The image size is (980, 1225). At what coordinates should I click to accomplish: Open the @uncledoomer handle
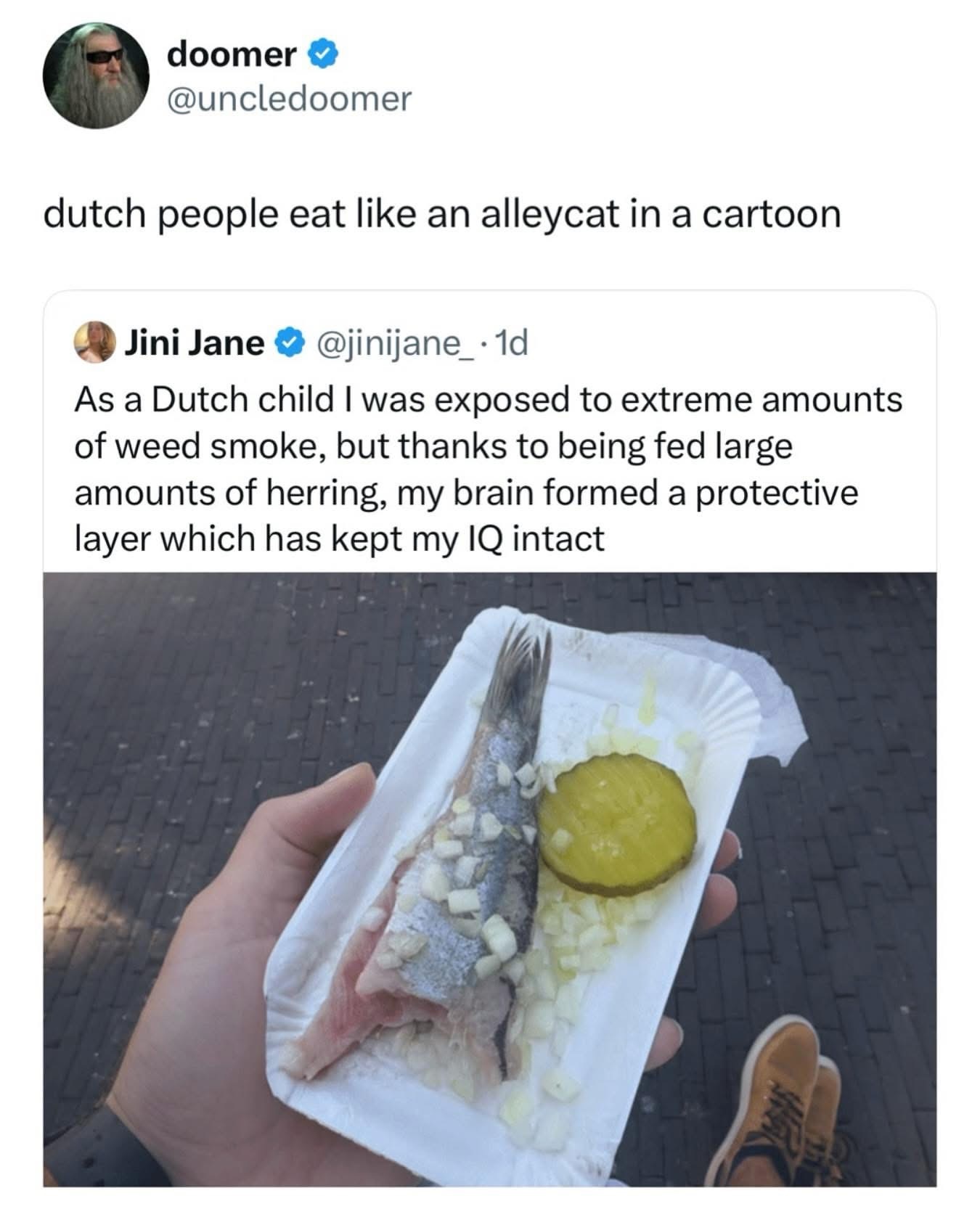tap(289, 99)
